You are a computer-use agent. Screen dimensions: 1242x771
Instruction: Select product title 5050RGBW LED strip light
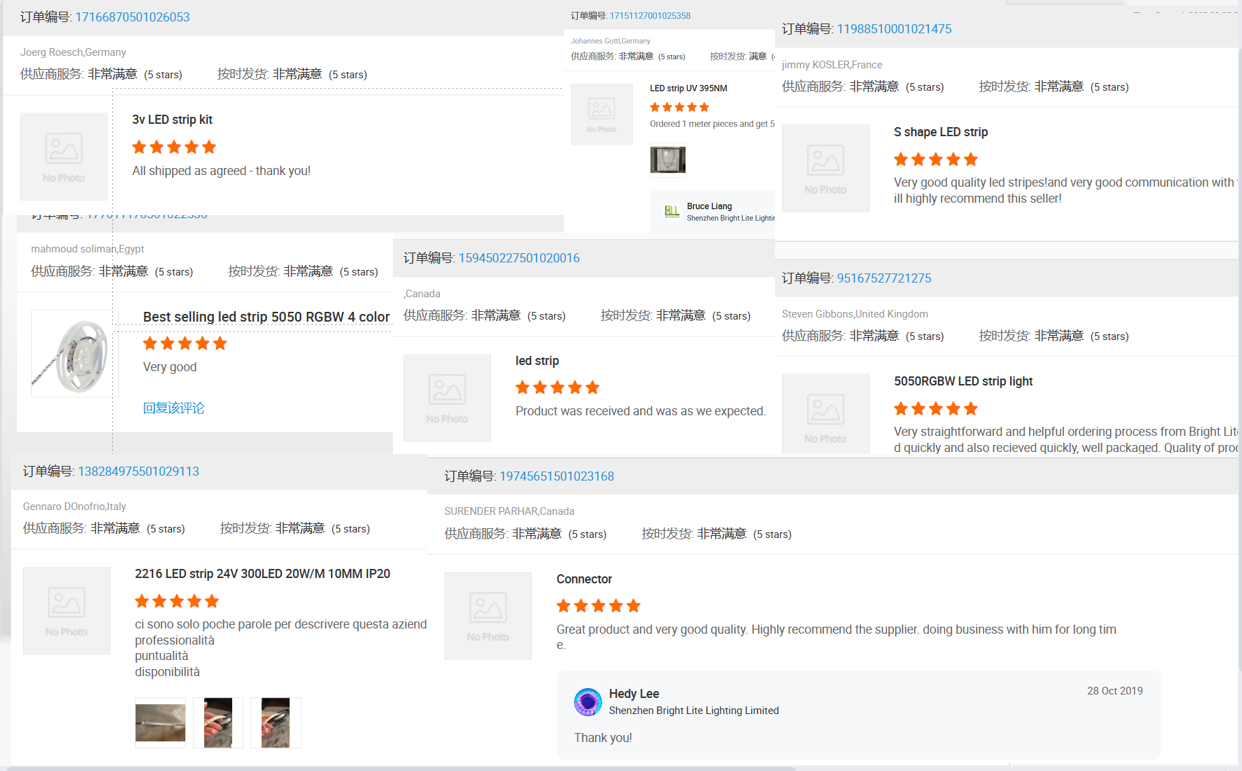(963, 381)
